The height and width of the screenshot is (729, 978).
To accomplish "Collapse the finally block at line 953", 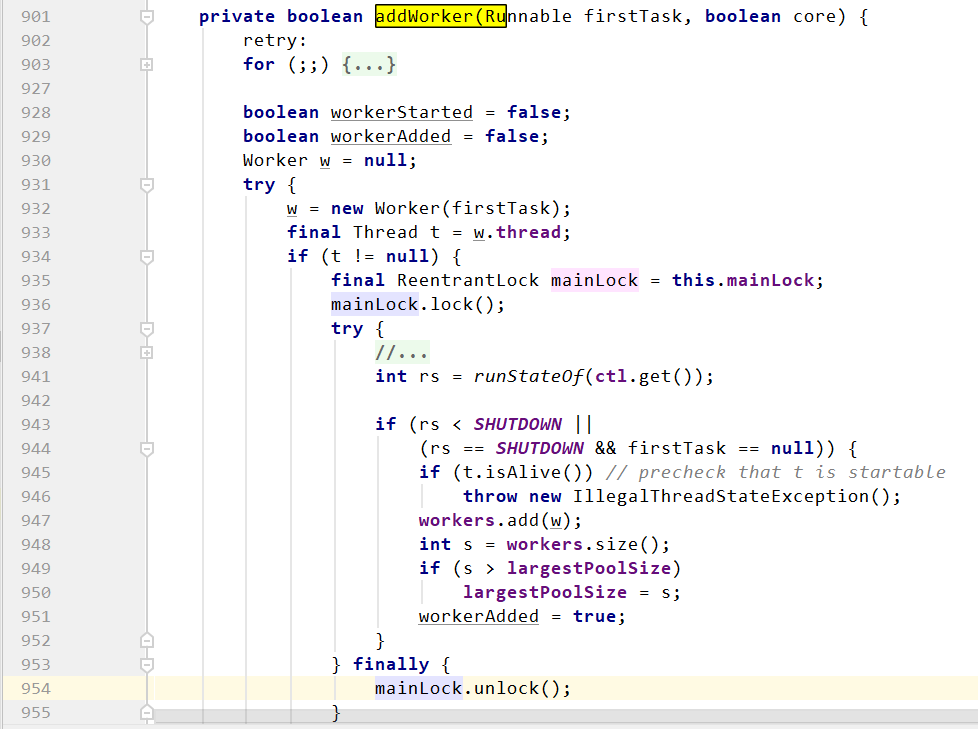I will 147,665.
